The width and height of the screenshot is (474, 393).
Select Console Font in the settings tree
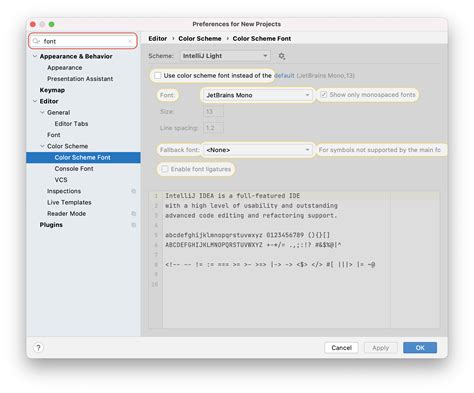point(74,169)
